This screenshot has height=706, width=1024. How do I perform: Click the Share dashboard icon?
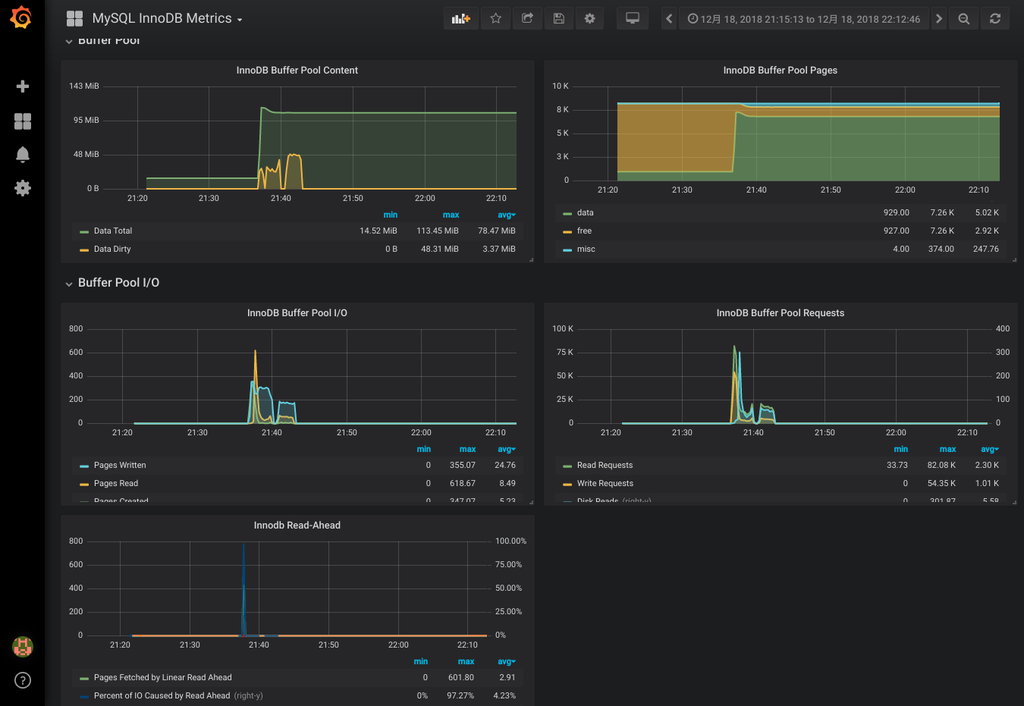pyautogui.click(x=527, y=18)
